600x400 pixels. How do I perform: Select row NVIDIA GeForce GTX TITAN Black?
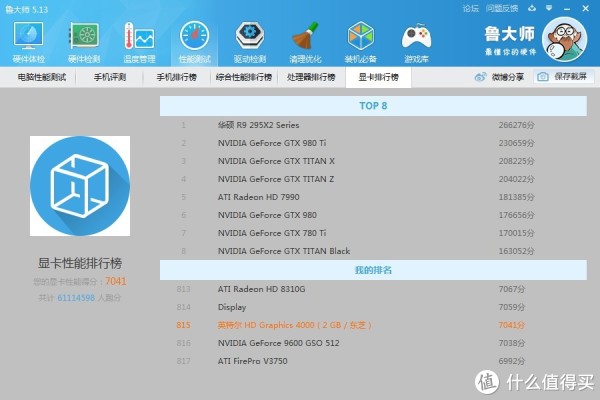tap(373, 251)
